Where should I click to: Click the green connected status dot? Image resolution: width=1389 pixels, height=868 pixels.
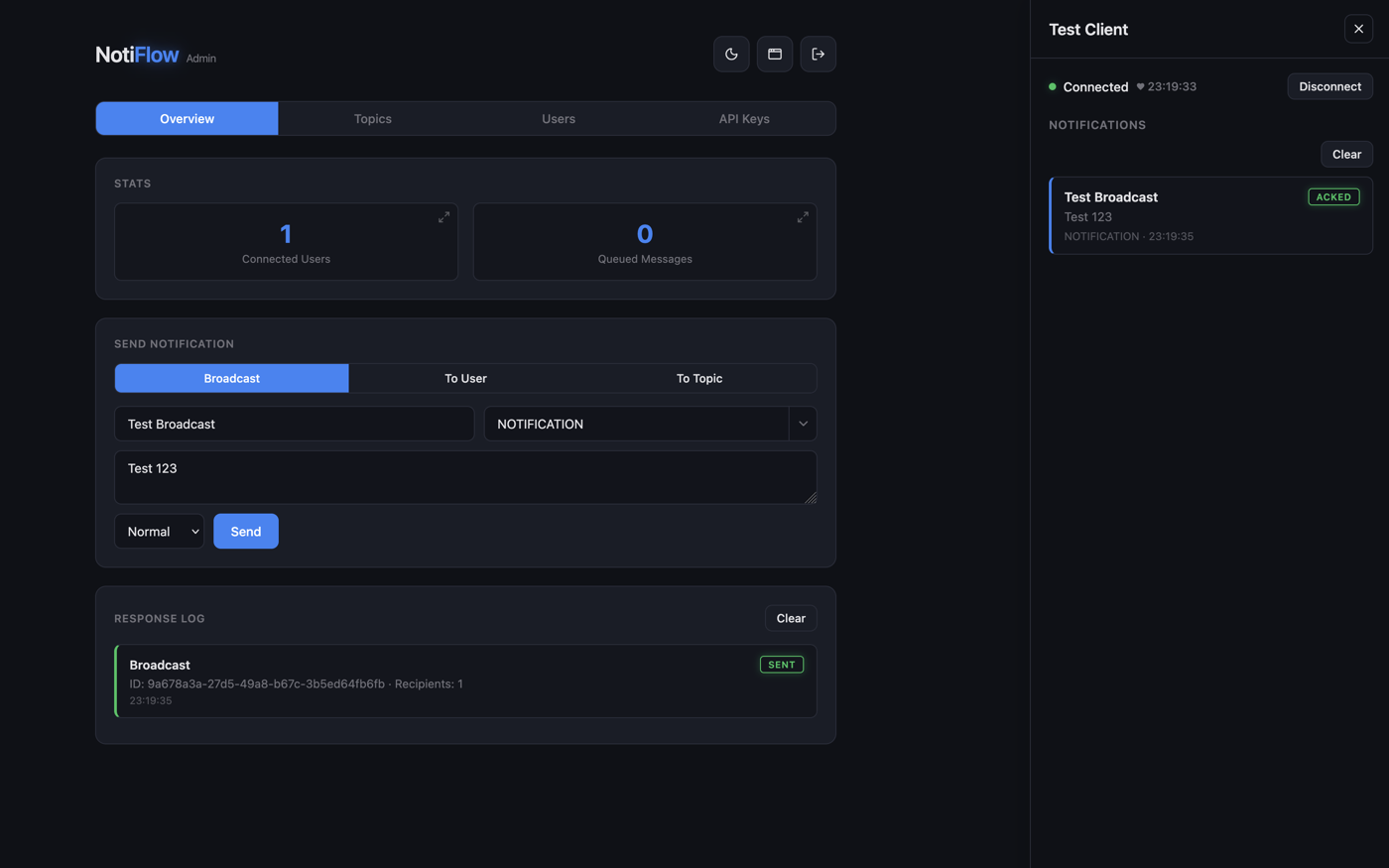[x=1053, y=87]
